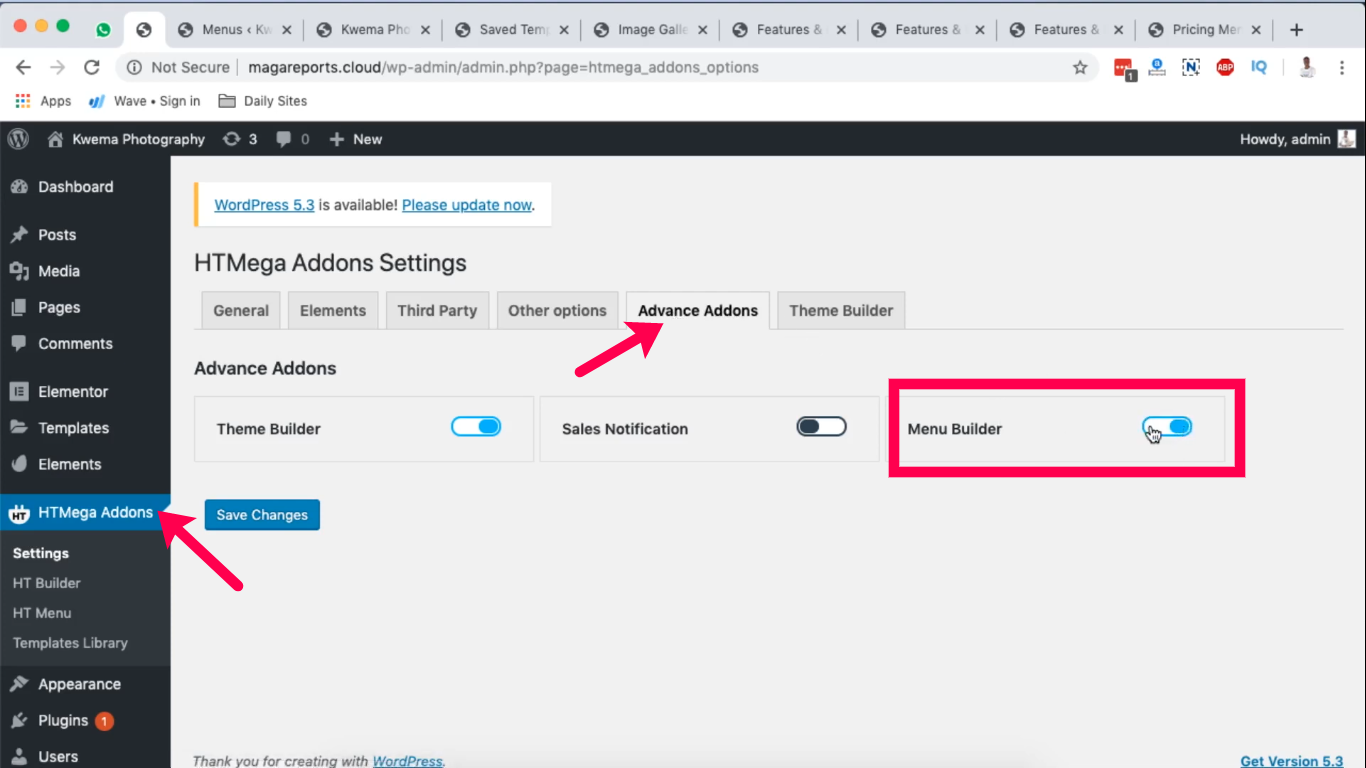Go back using the browser back arrow
The width and height of the screenshot is (1366, 768).
pos(24,67)
